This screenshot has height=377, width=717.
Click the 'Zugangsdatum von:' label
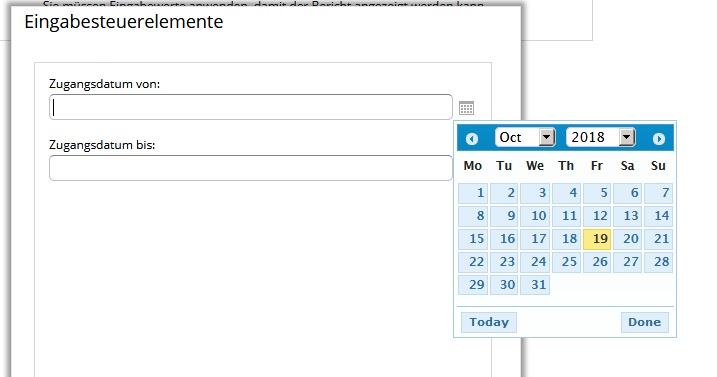coord(104,84)
